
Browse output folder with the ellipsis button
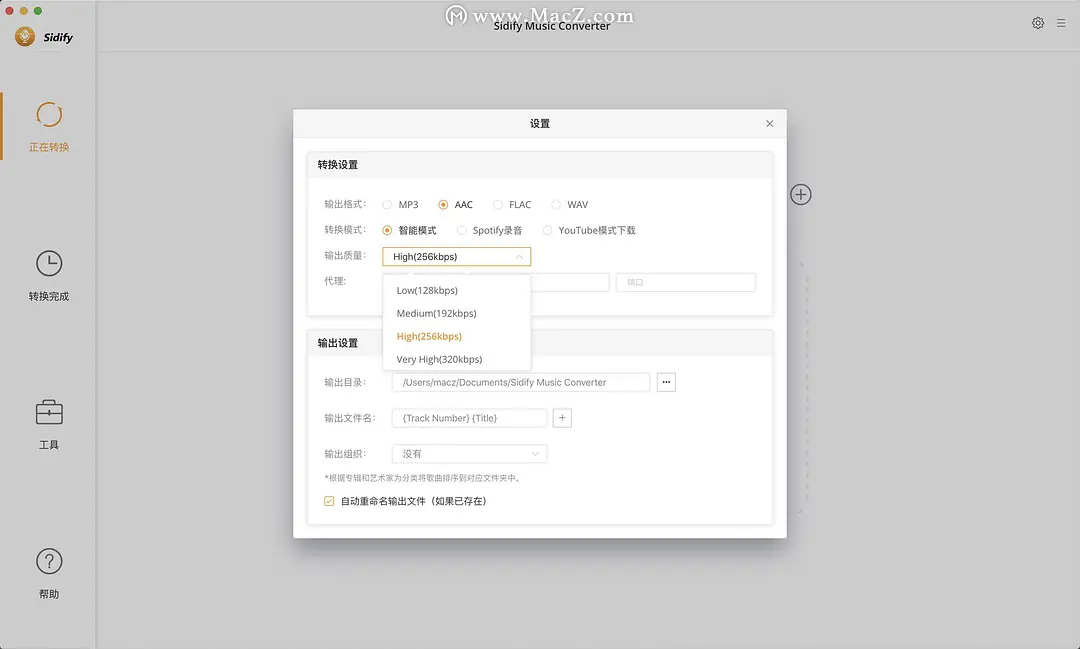click(x=666, y=382)
